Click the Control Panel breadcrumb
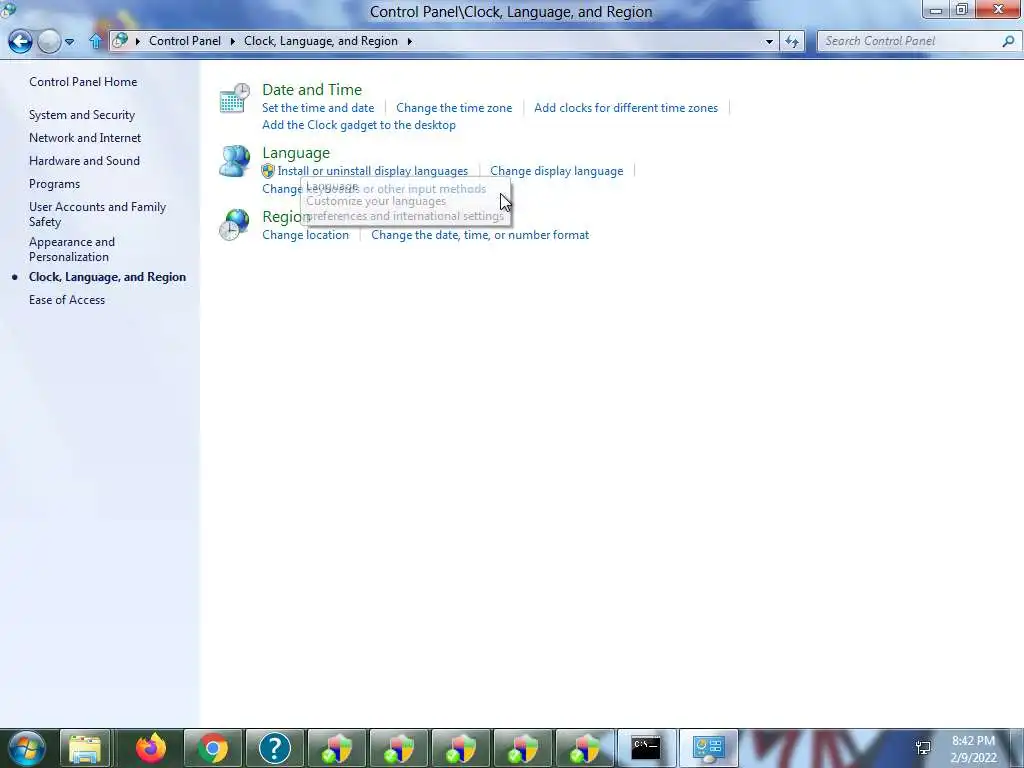The width and height of the screenshot is (1024, 768). click(185, 41)
